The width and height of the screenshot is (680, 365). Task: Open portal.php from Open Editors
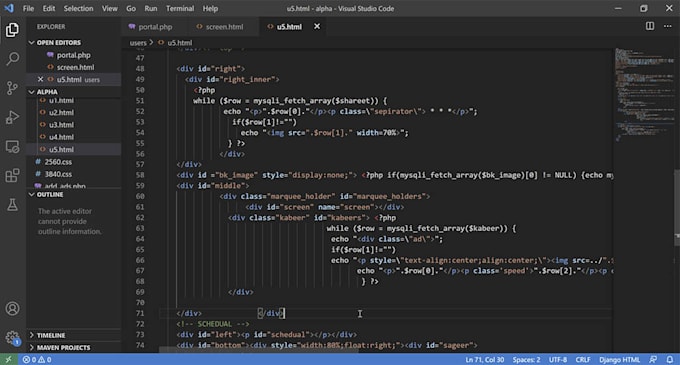click(x=74, y=55)
